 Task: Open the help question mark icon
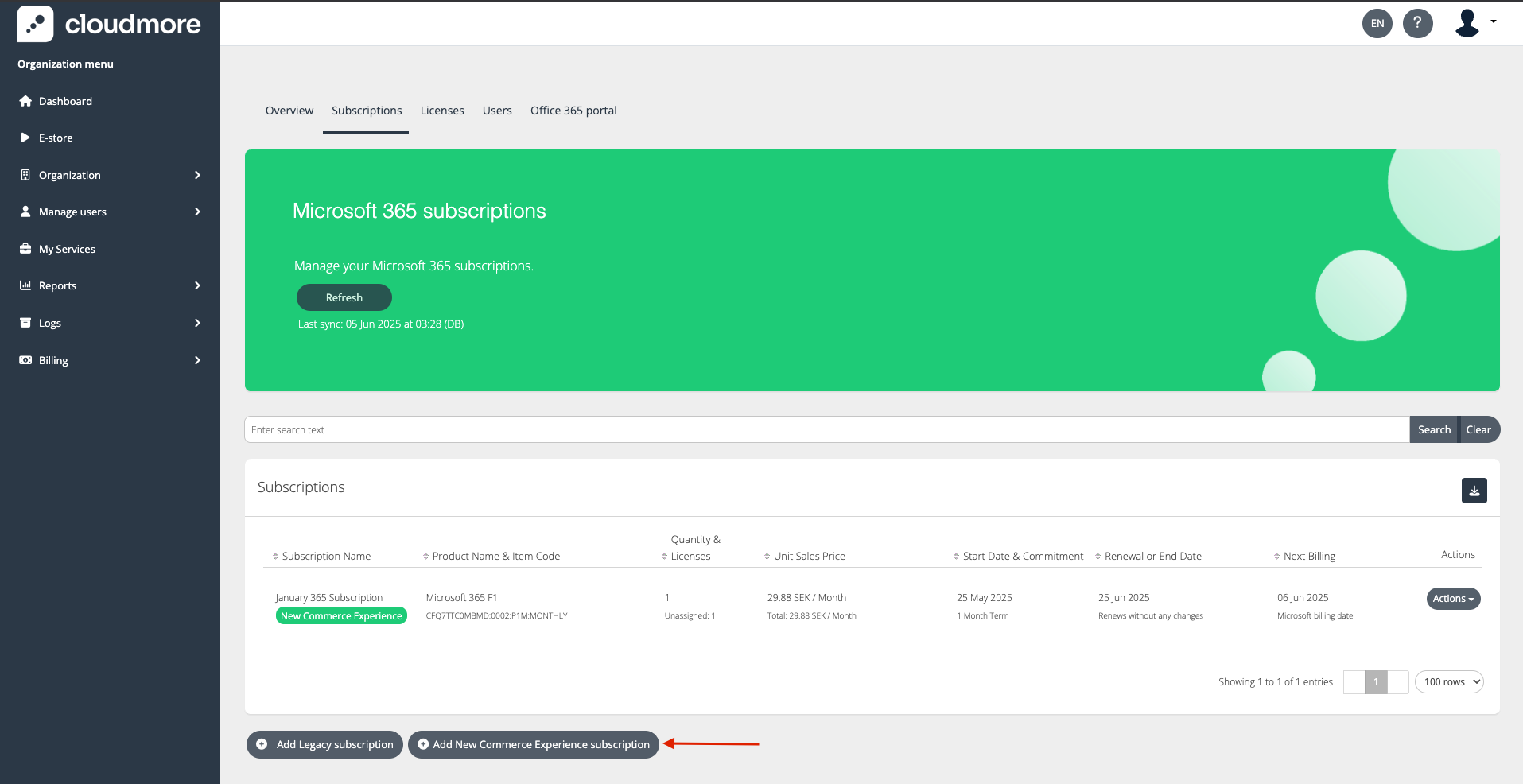(x=1417, y=23)
